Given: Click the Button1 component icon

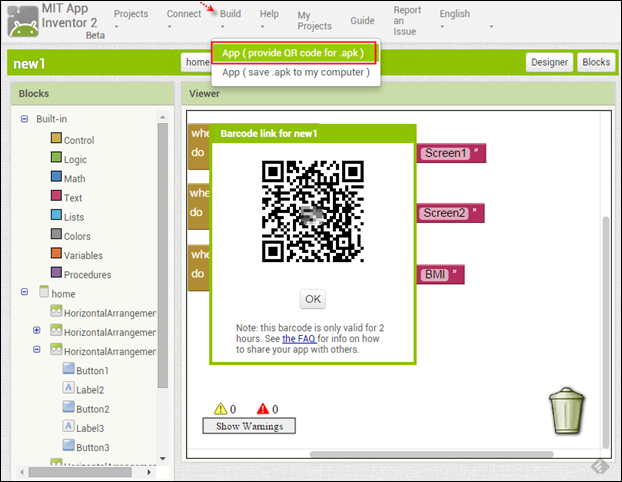Looking at the screenshot, I should (x=69, y=368).
